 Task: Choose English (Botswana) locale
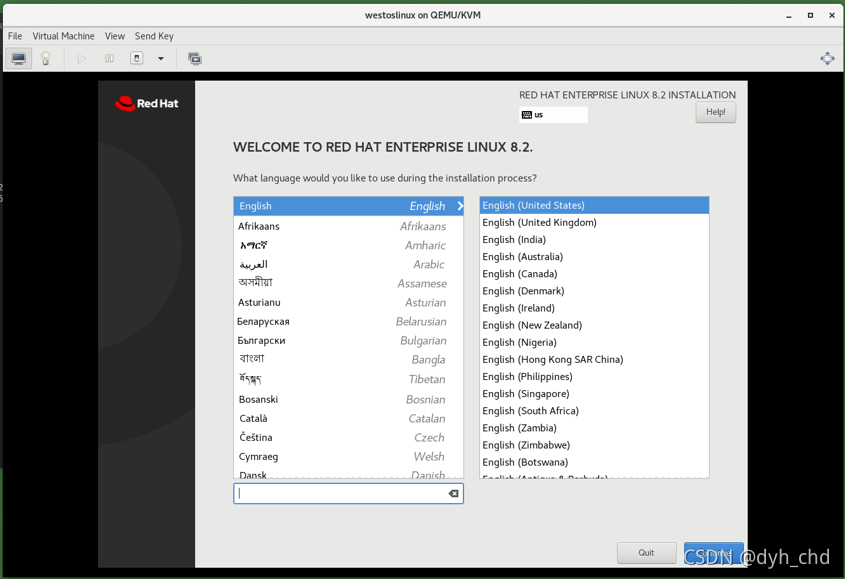594,463
